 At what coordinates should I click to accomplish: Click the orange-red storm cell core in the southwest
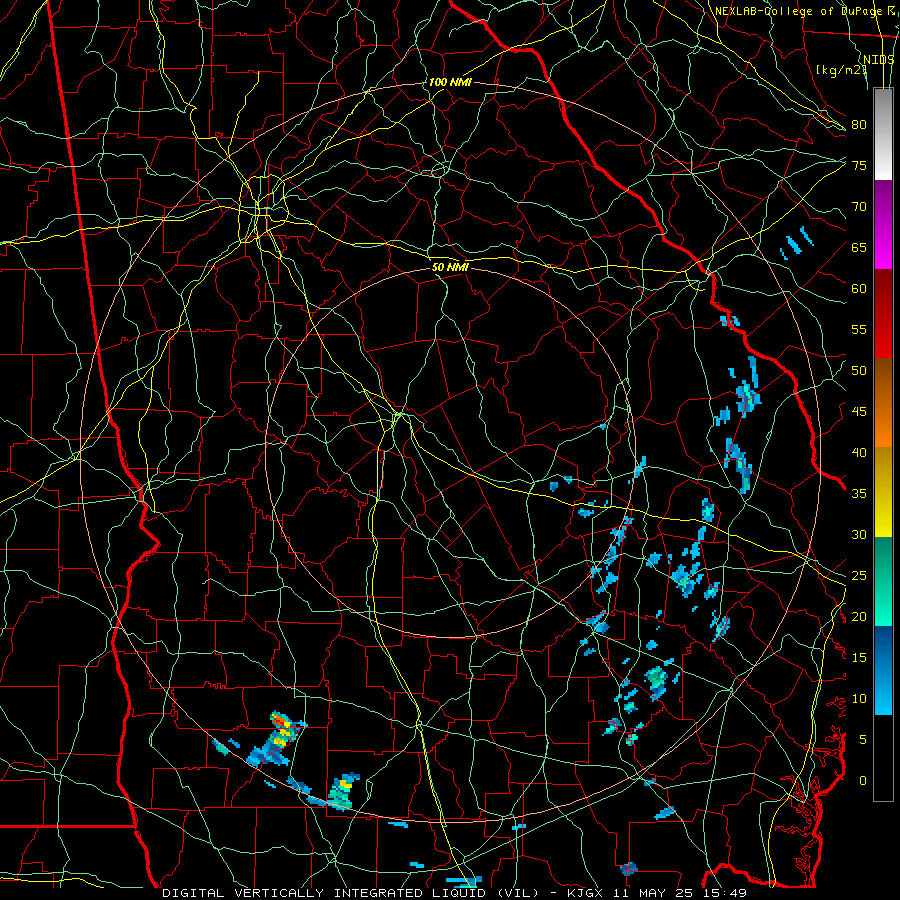click(280, 719)
